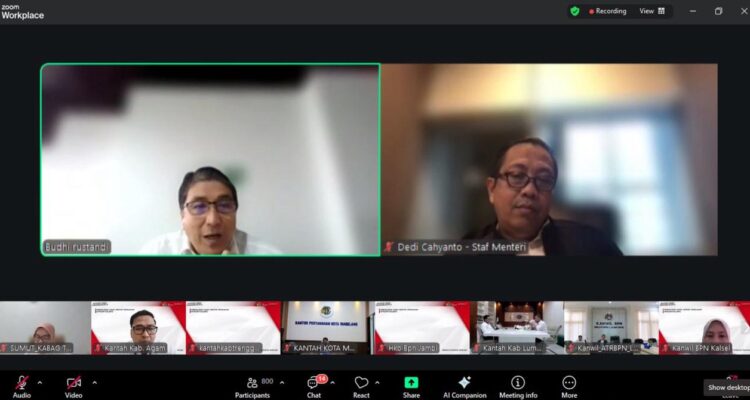Open Meeting info
Screen dimensions: 750x400
pos(517,384)
